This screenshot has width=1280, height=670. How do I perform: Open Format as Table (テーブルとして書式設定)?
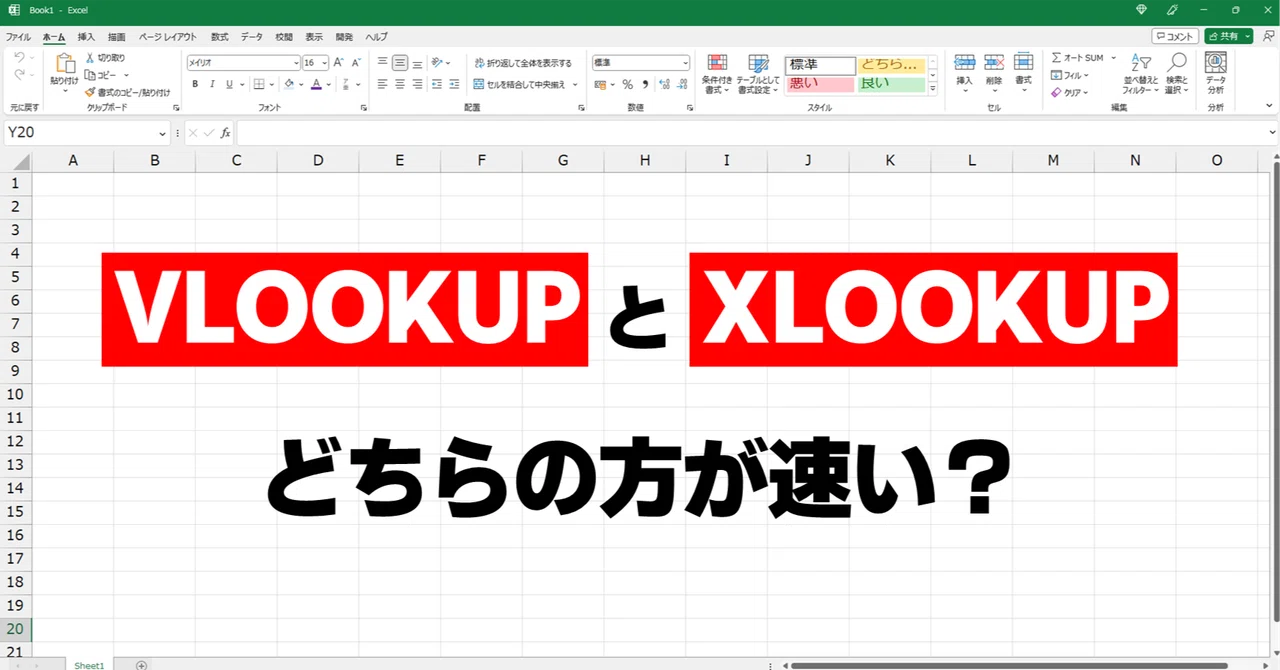pyautogui.click(x=758, y=74)
